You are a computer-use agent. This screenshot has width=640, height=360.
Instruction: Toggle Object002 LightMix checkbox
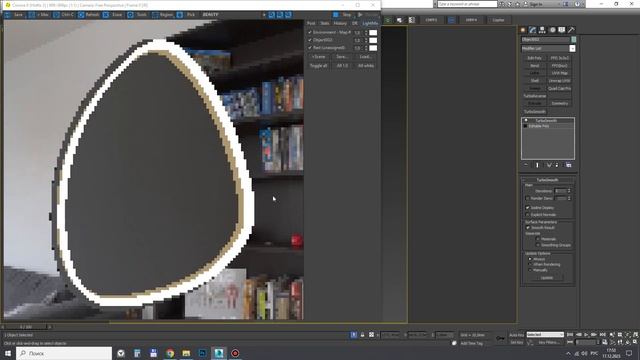point(310,40)
